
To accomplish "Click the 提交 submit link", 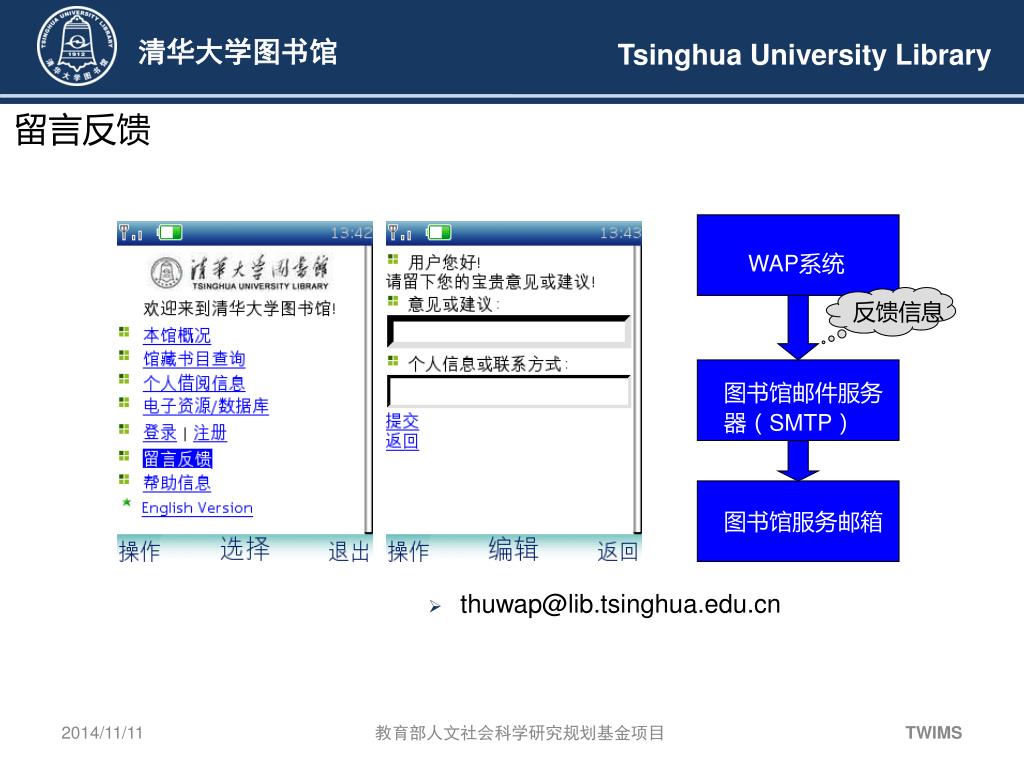I will [x=402, y=421].
